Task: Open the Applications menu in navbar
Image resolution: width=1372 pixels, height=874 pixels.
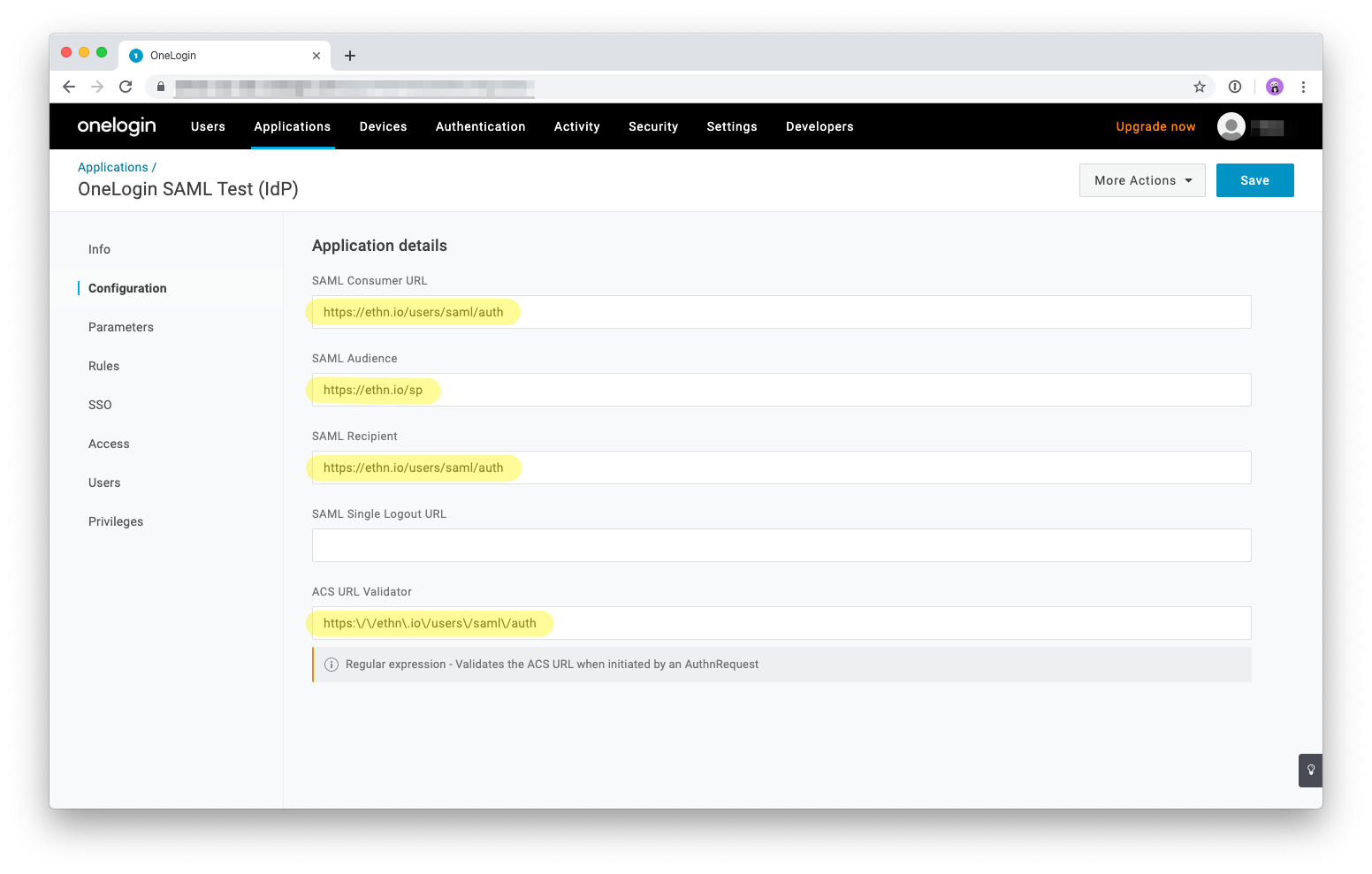Action: click(x=293, y=126)
